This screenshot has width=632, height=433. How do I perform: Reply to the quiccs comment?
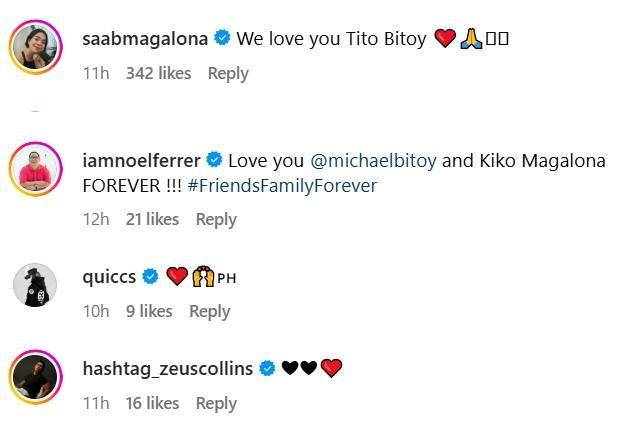210,311
